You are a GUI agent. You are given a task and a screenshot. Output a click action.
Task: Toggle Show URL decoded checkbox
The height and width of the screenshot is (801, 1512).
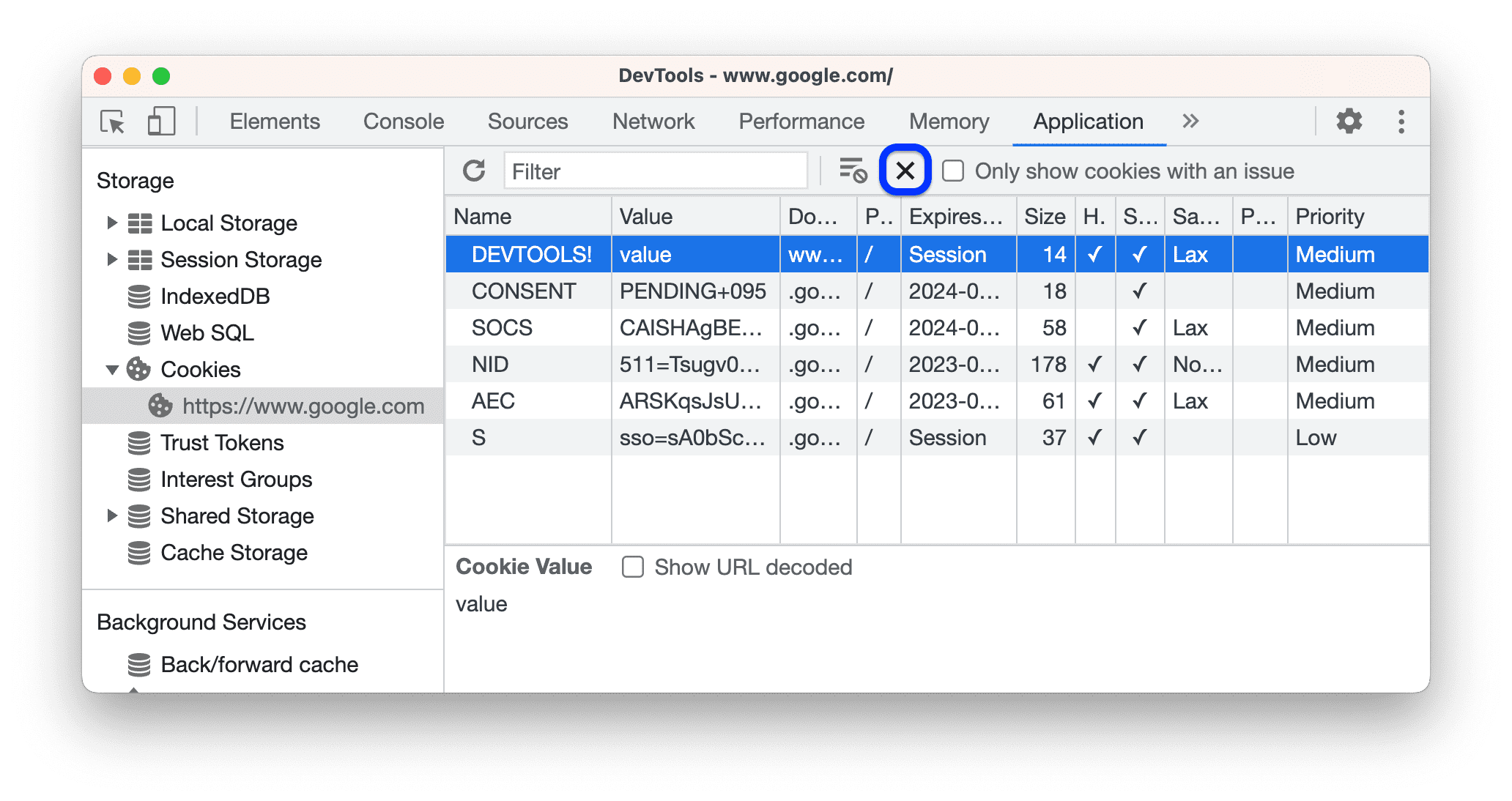tap(632, 566)
